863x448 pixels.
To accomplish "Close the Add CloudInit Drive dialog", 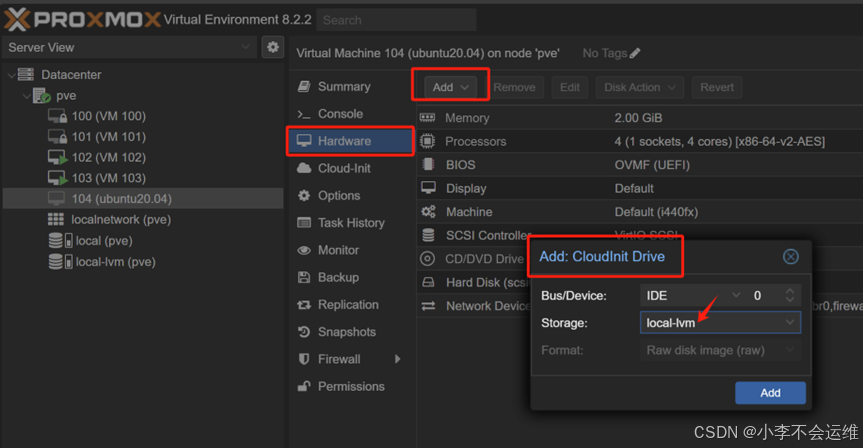I will (790, 256).
